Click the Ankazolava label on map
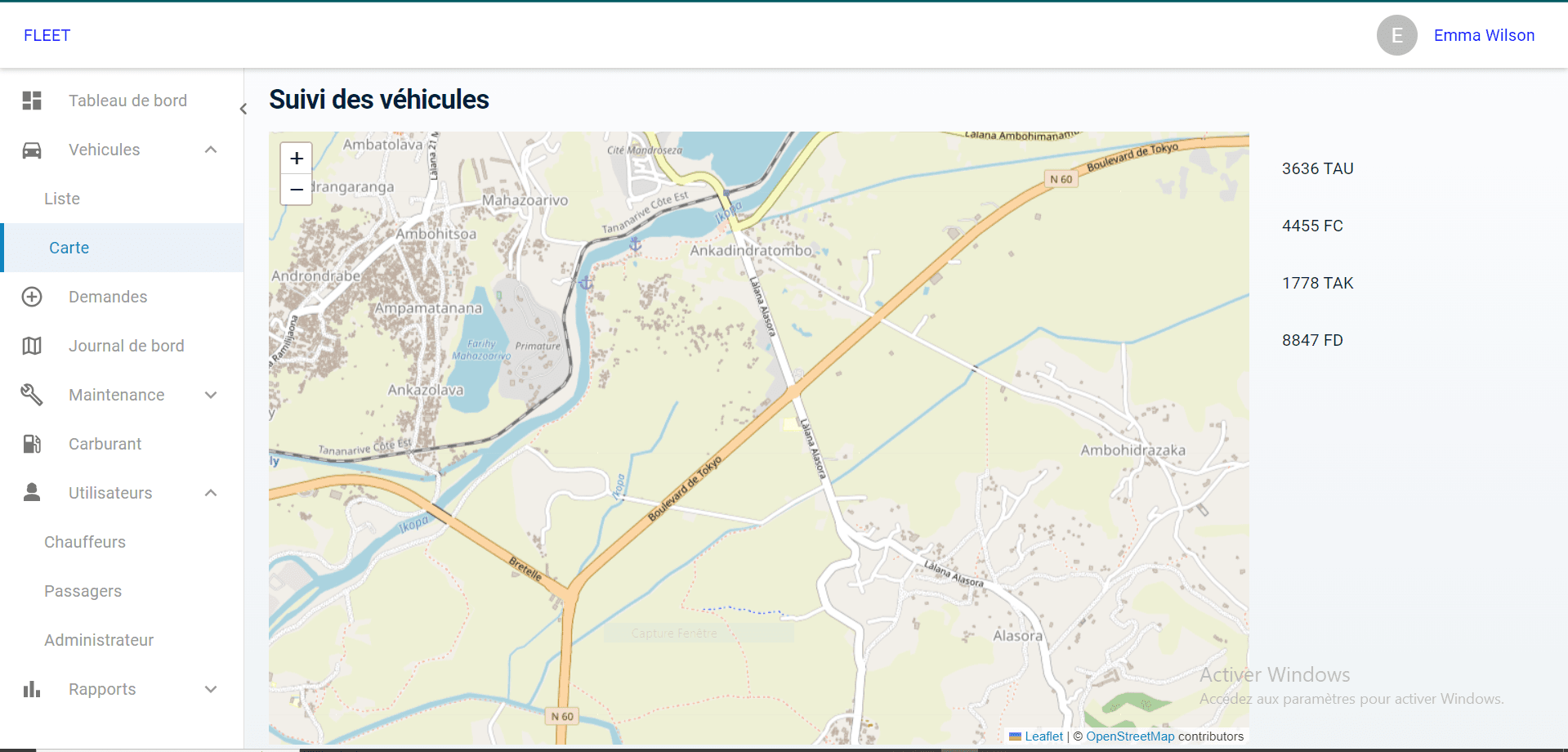1568x752 pixels. coord(426,390)
